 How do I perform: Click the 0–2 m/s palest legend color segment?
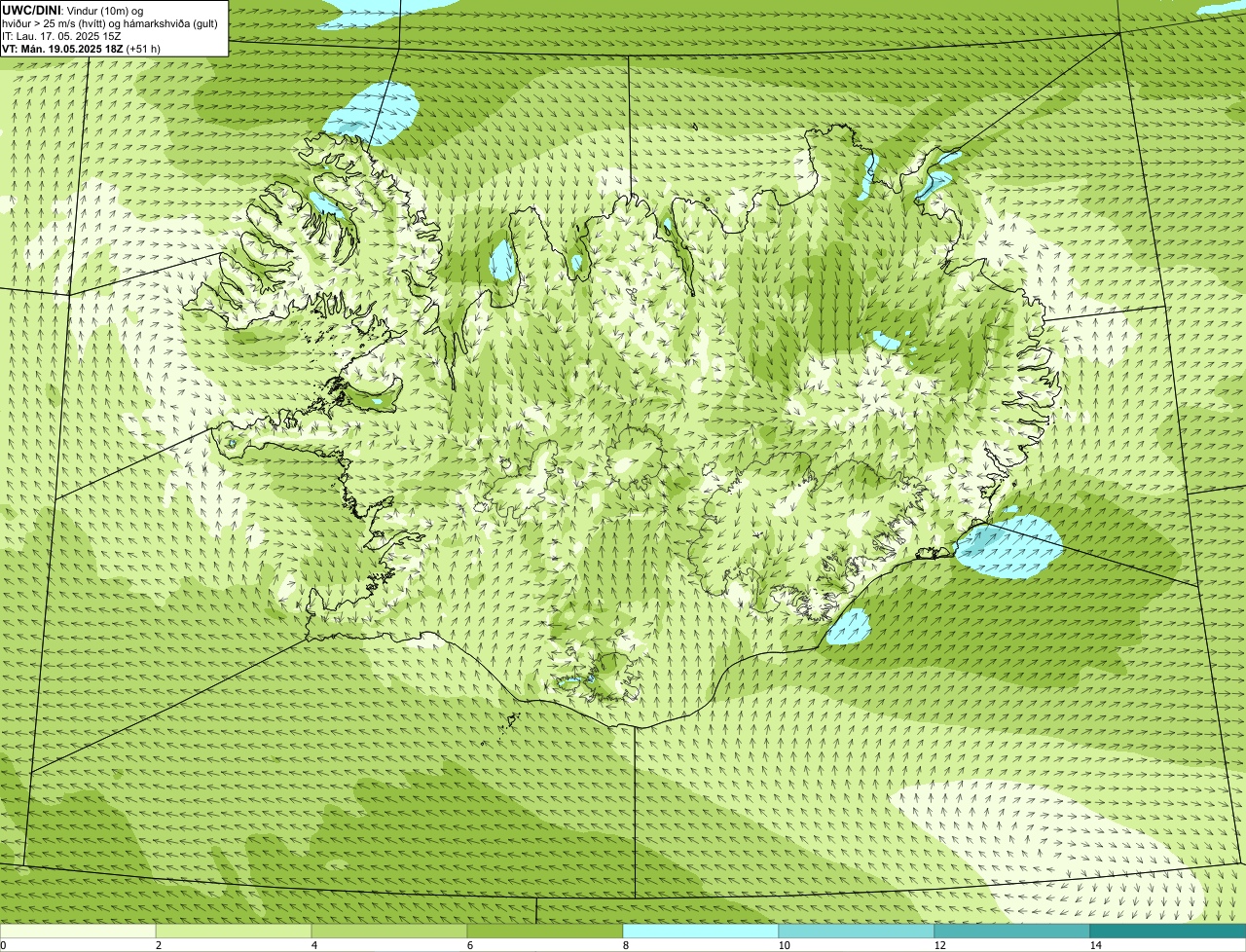[x=78, y=932]
